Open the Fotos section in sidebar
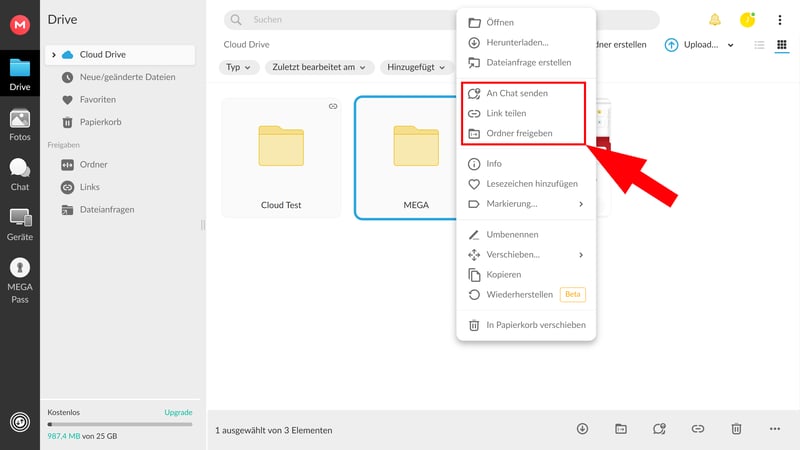Viewport: 800px width, 450px height. (19, 124)
